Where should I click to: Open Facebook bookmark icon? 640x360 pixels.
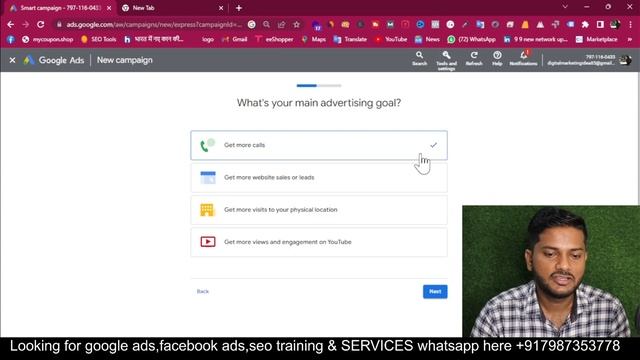(x=11, y=40)
